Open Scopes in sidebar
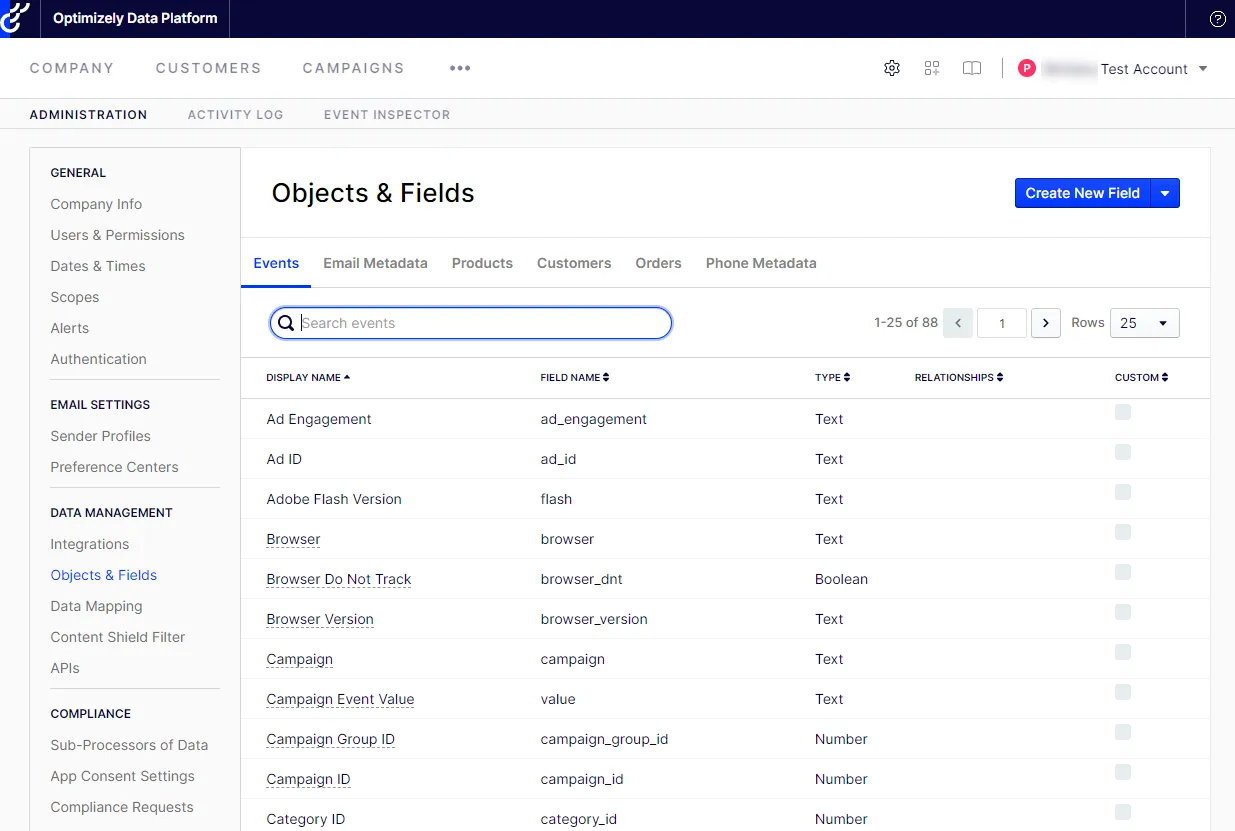Viewport: 1235px width, 831px height. coord(75,297)
